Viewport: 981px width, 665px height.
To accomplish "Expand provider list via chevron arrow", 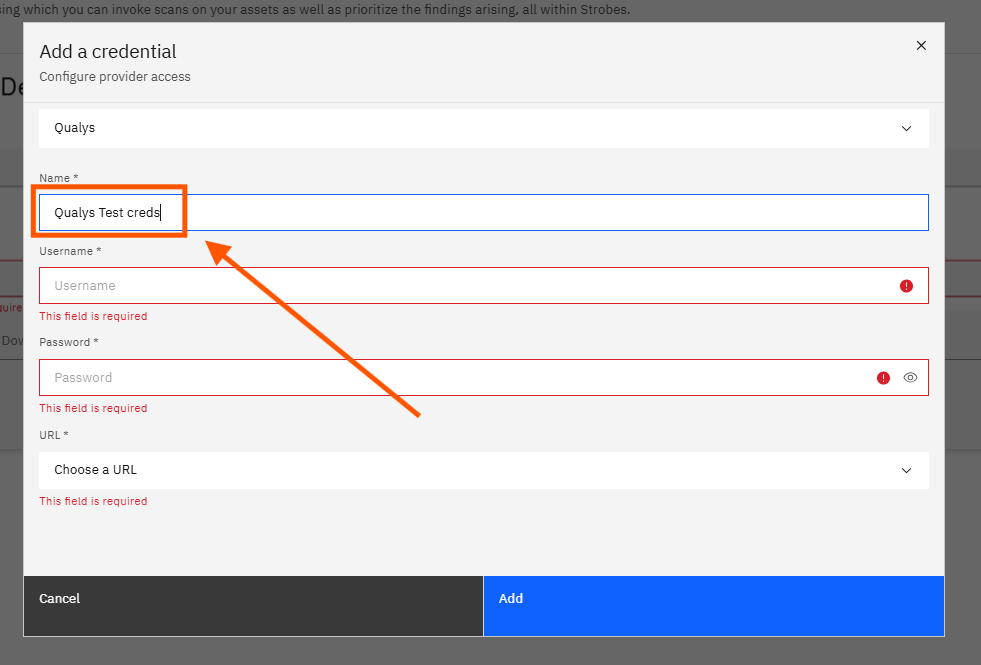I will 906,128.
